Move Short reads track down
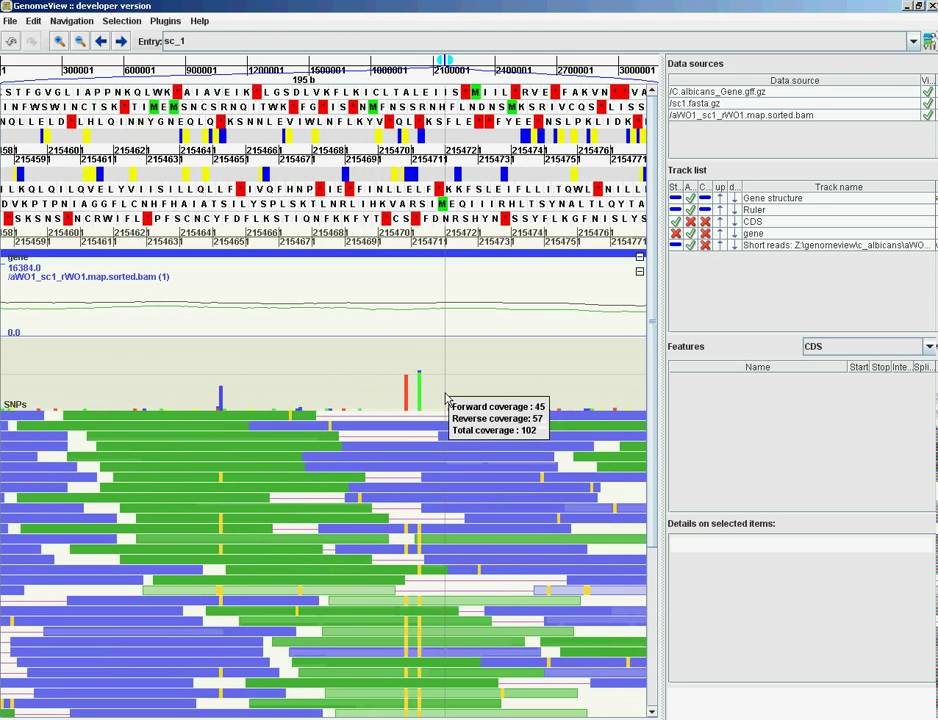 click(735, 245)
